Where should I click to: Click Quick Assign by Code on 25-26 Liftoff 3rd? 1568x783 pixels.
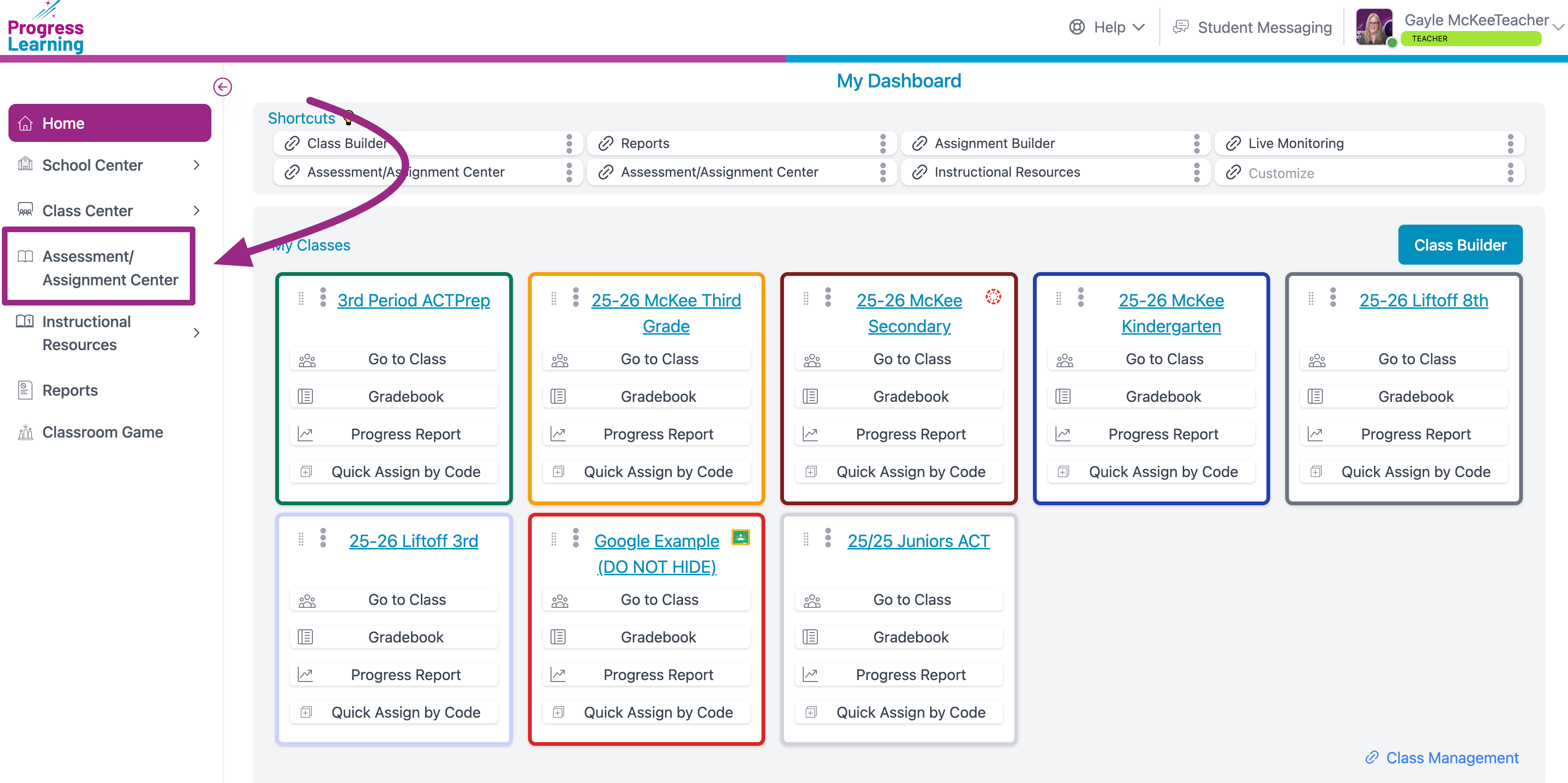(394, 713)
